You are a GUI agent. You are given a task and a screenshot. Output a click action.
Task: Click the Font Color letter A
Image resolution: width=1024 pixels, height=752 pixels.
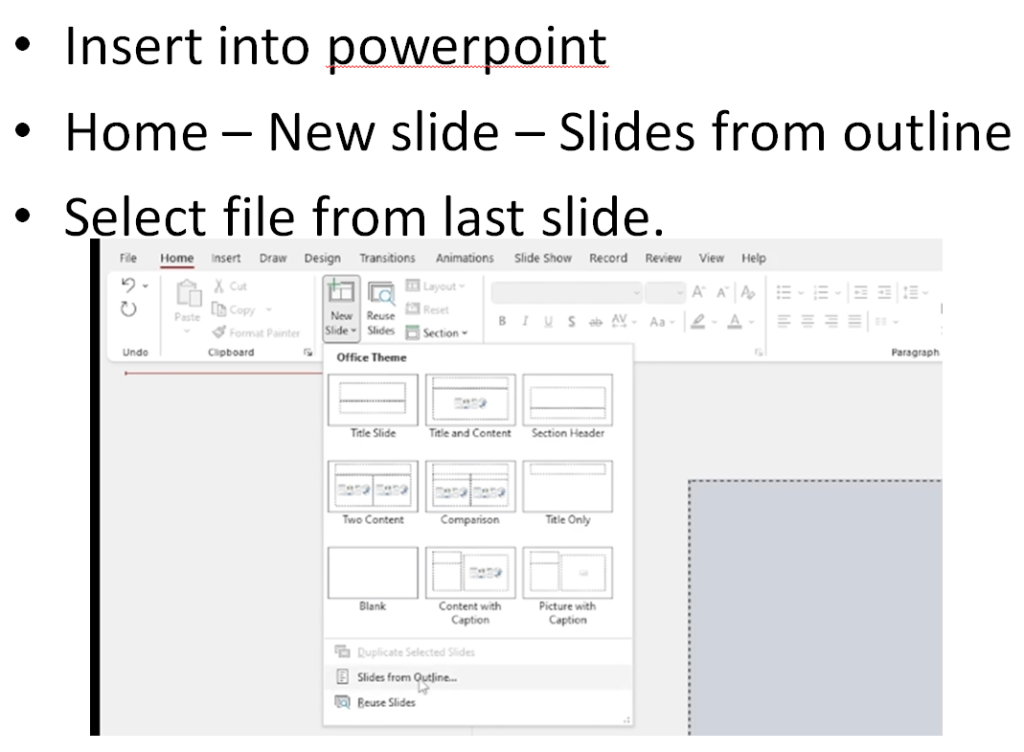(x=735, y=321)
